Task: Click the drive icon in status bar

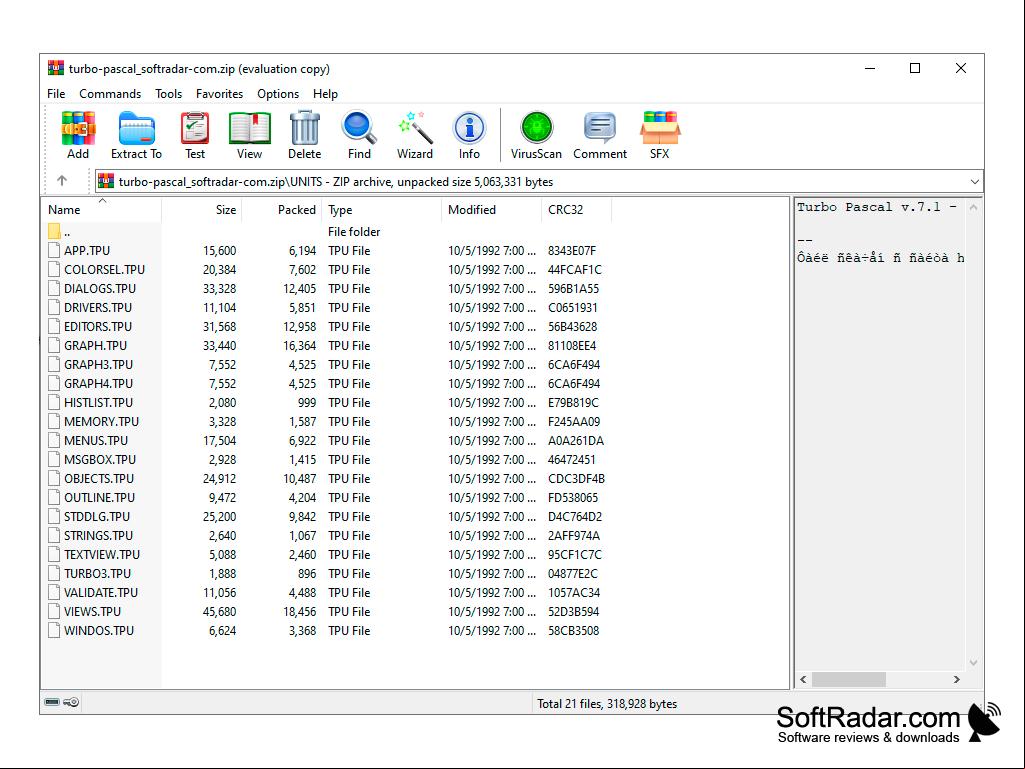Action: coord(52,702)
